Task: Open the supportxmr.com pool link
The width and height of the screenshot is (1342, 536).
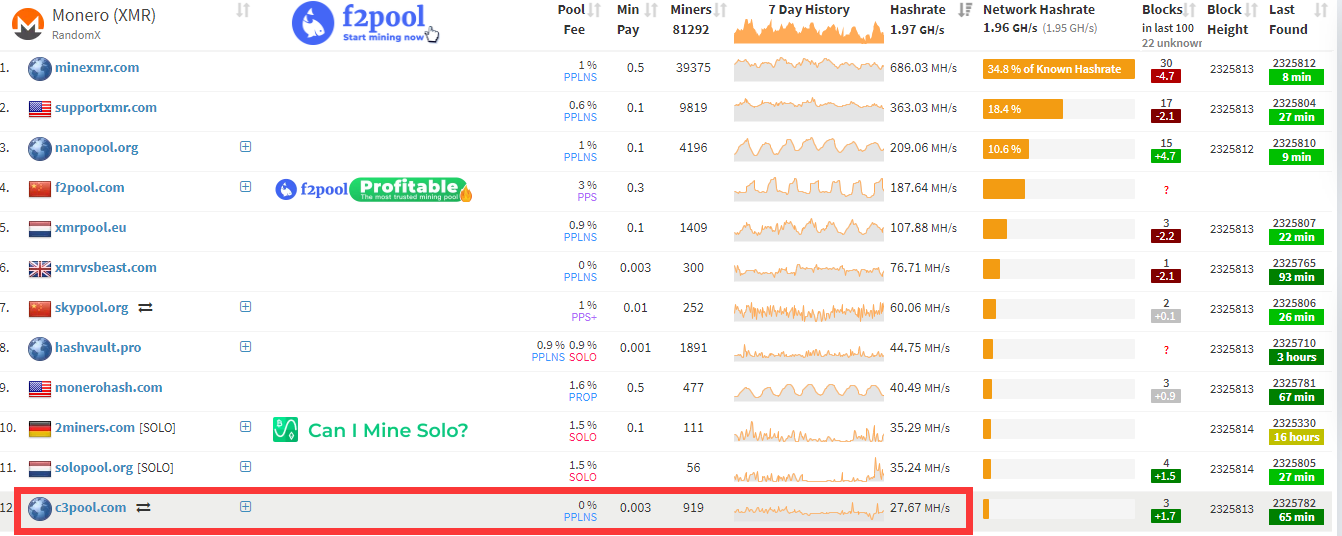Action: [x=106, y=108]
